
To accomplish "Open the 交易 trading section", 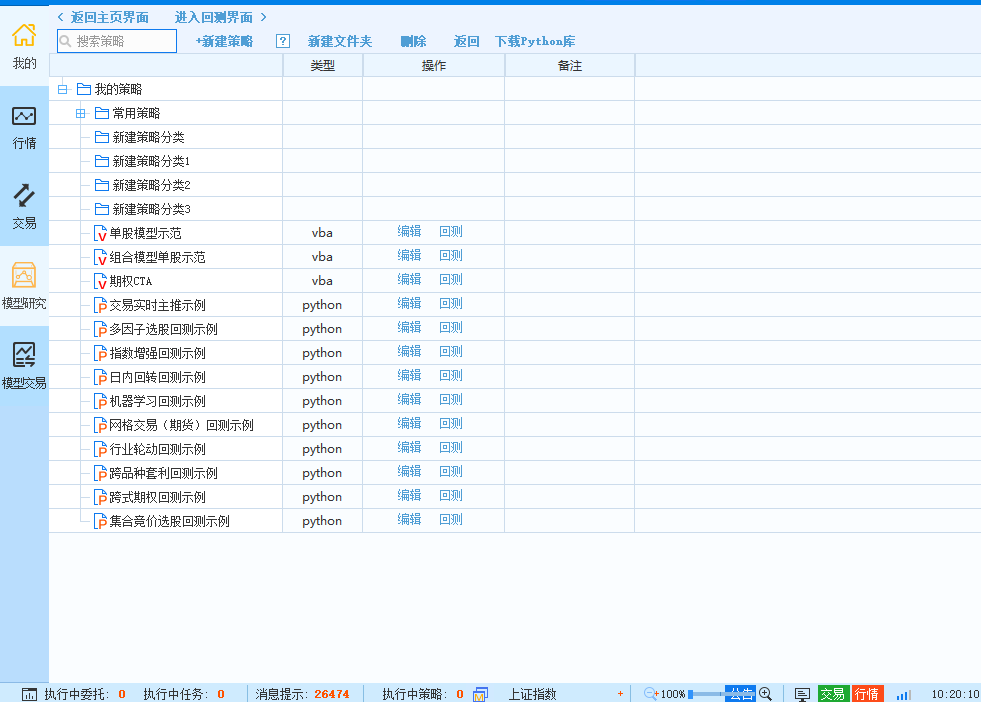I will 24,206.
